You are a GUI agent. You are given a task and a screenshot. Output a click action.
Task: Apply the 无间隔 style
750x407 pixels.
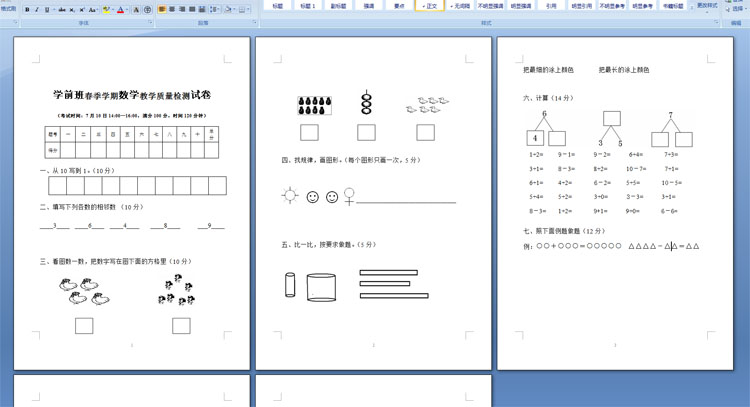tap(460, 6)
